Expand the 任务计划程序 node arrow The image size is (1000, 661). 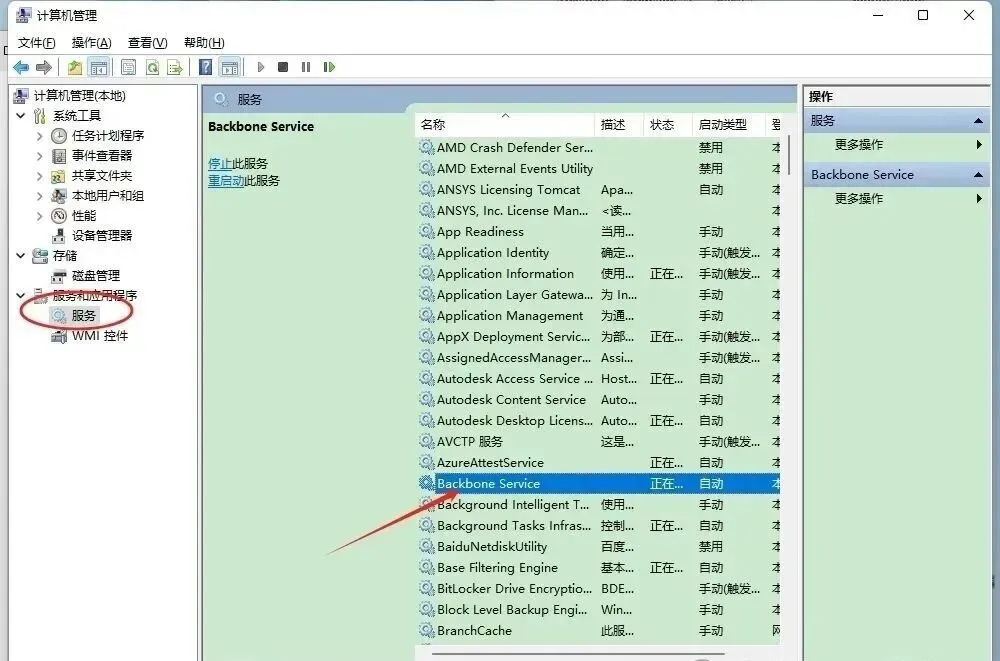[40, 136]
